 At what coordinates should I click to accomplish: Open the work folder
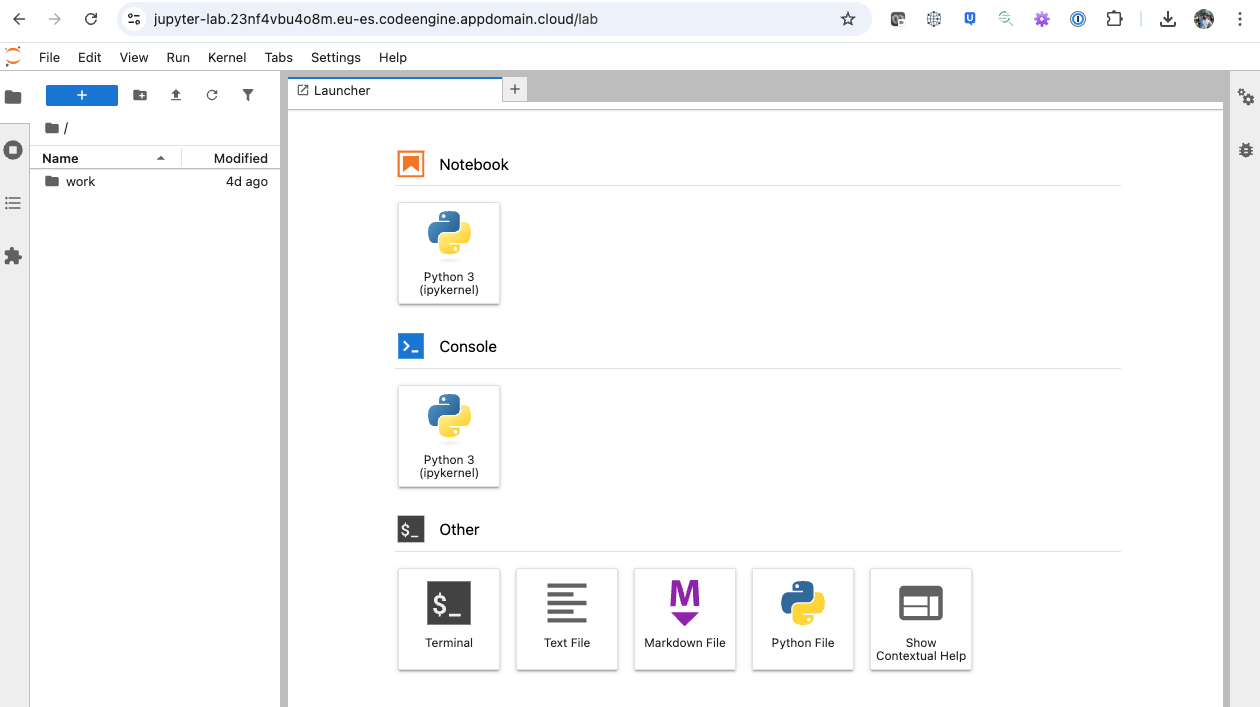(x=80, y=181)
